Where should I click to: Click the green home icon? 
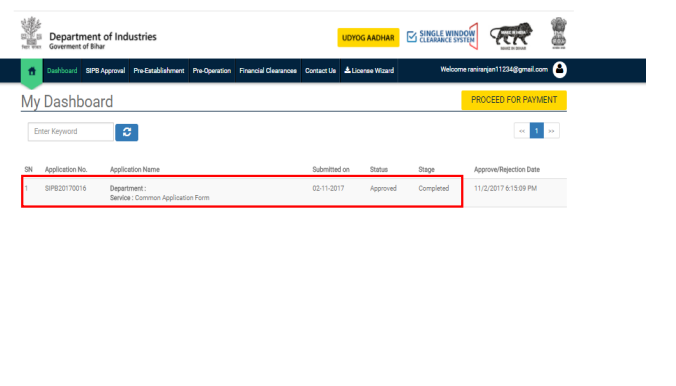point(31,71)
